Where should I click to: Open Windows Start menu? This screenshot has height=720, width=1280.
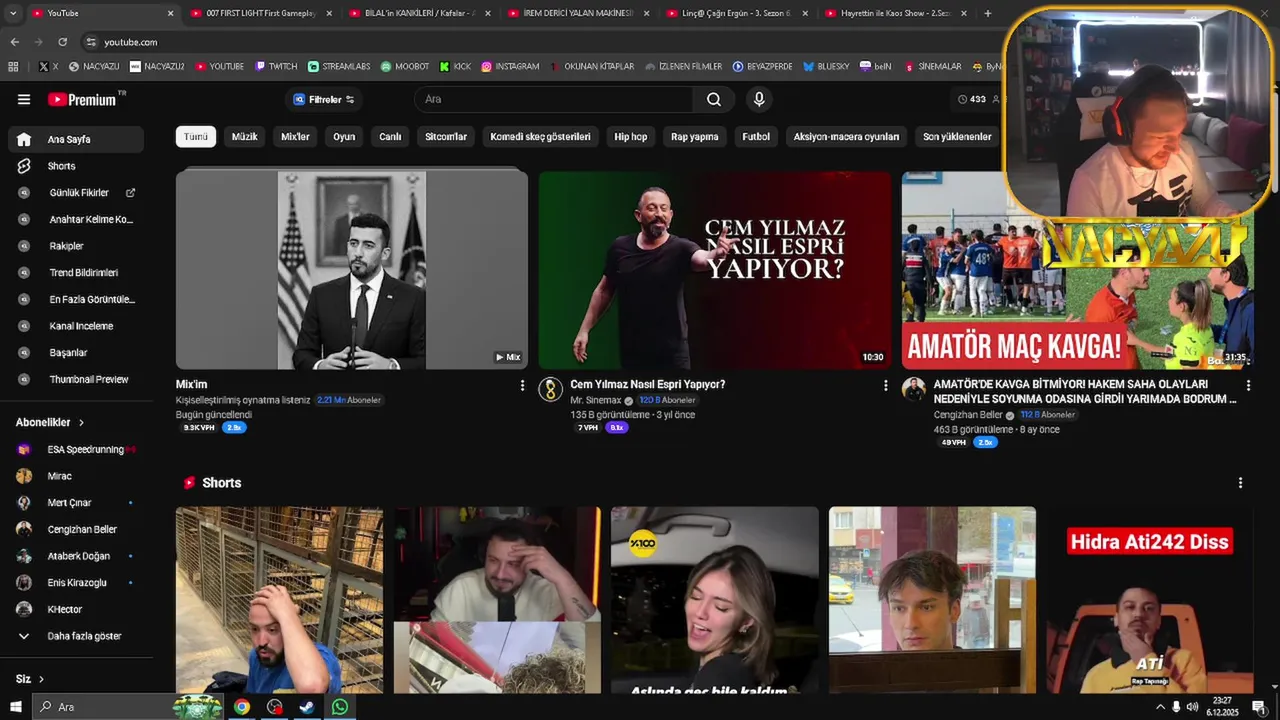click(x=15, y=707)
